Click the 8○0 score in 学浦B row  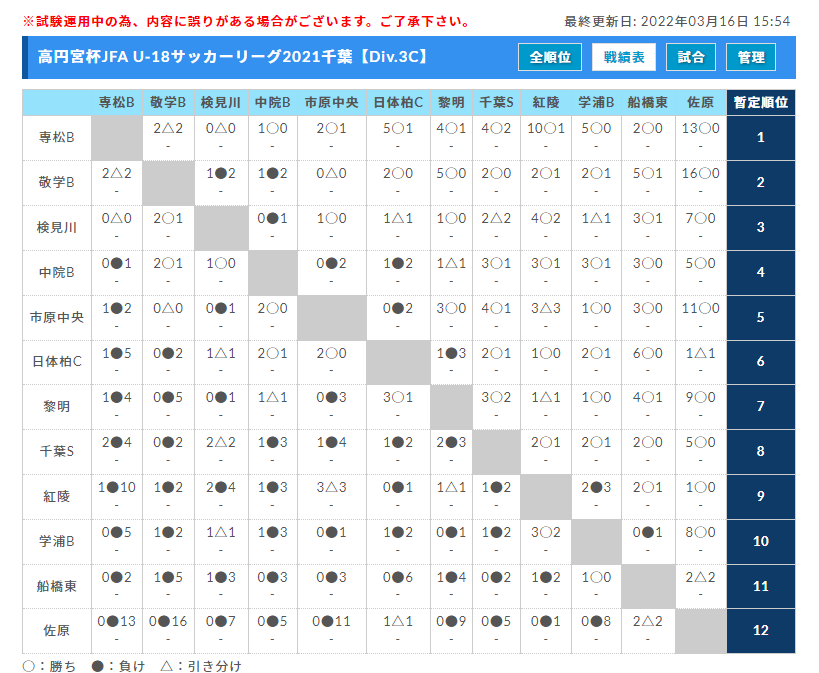coord(700,532)
